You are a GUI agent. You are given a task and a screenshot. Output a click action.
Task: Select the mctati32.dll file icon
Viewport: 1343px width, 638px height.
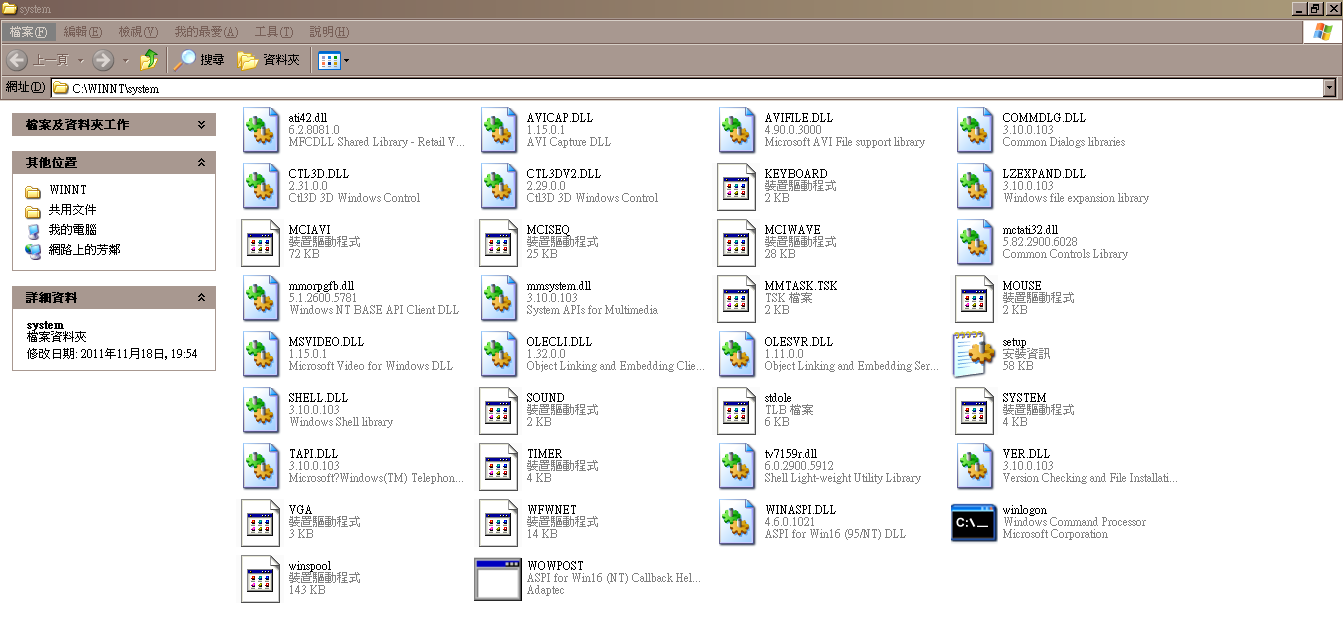pos(975,242)
